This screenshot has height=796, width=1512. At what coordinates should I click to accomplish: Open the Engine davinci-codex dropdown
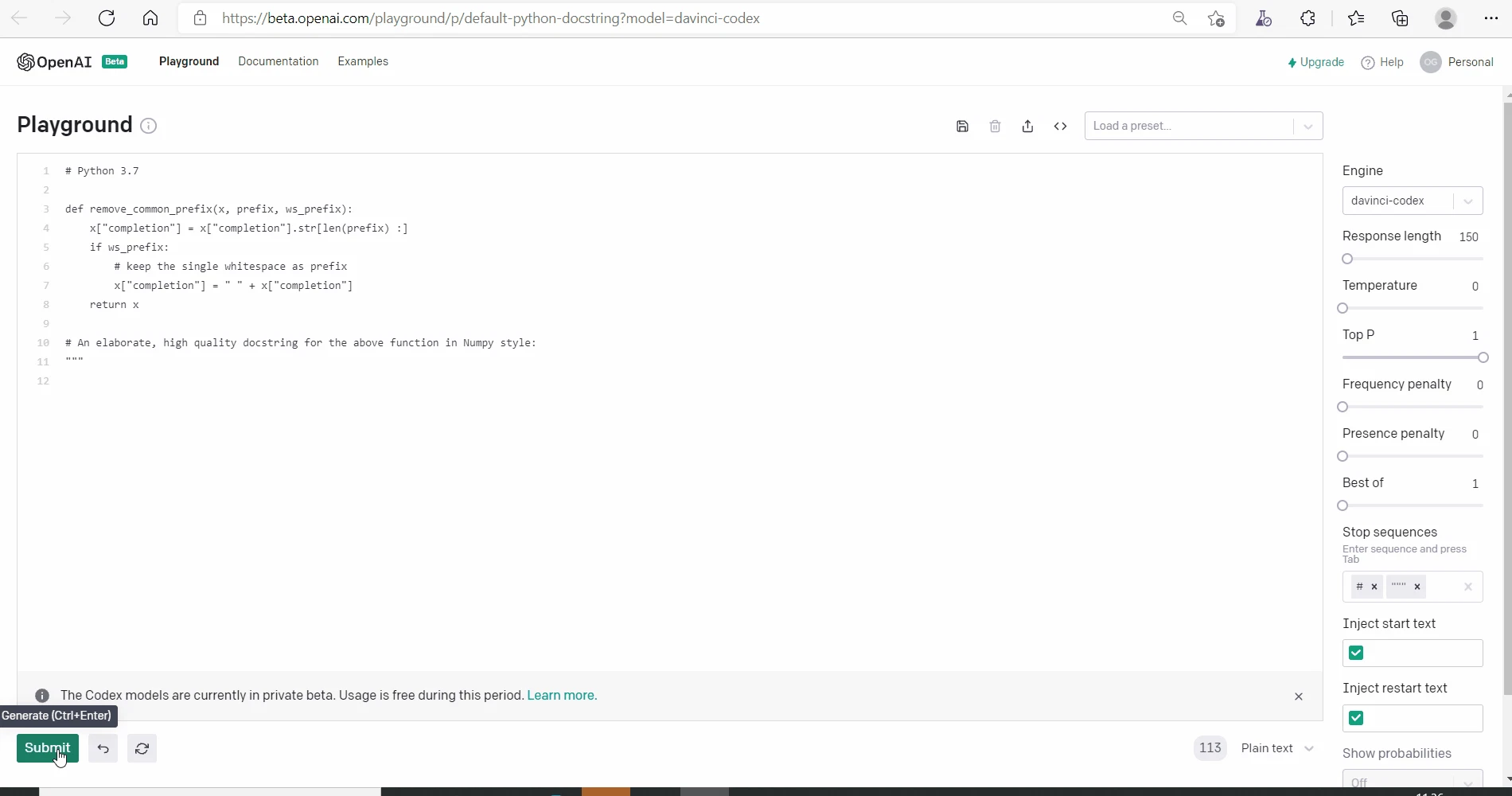1413,201
